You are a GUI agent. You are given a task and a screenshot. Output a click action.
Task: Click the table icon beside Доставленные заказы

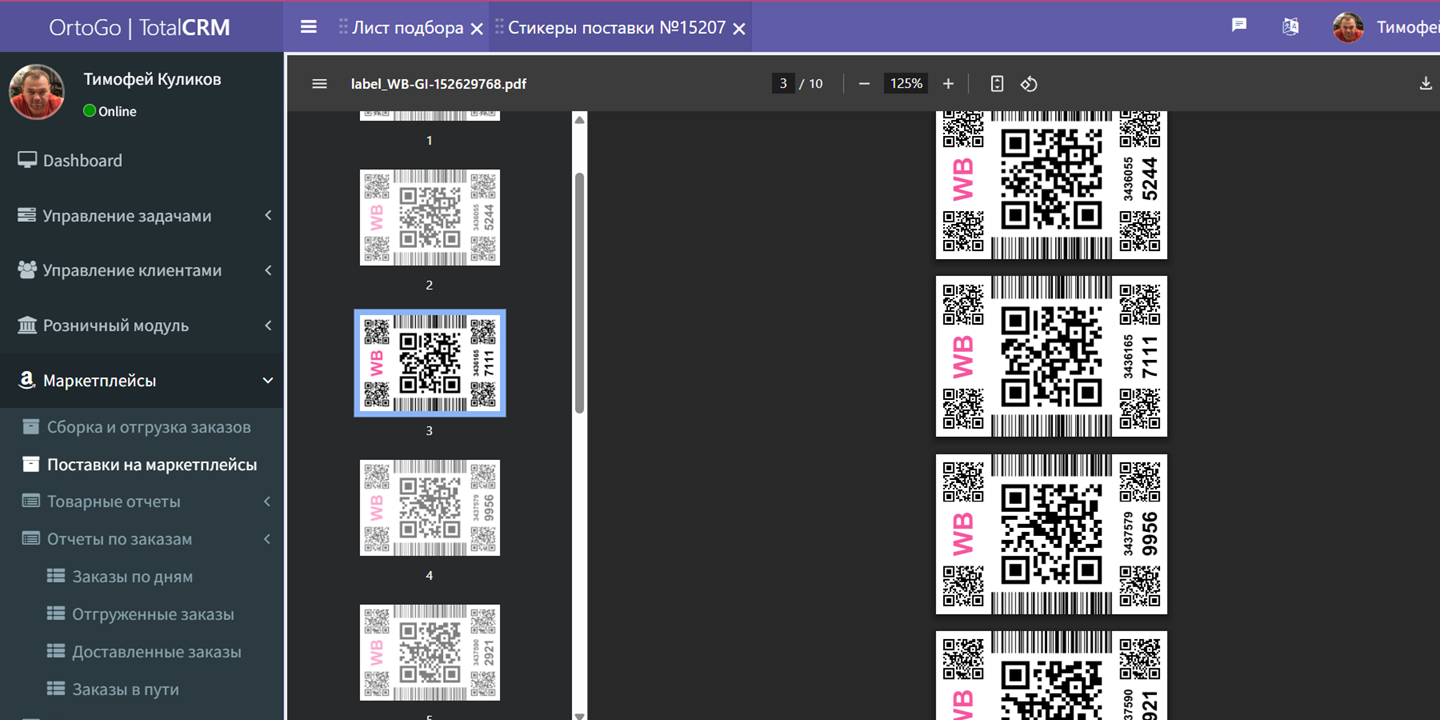(x=55, y=651)
